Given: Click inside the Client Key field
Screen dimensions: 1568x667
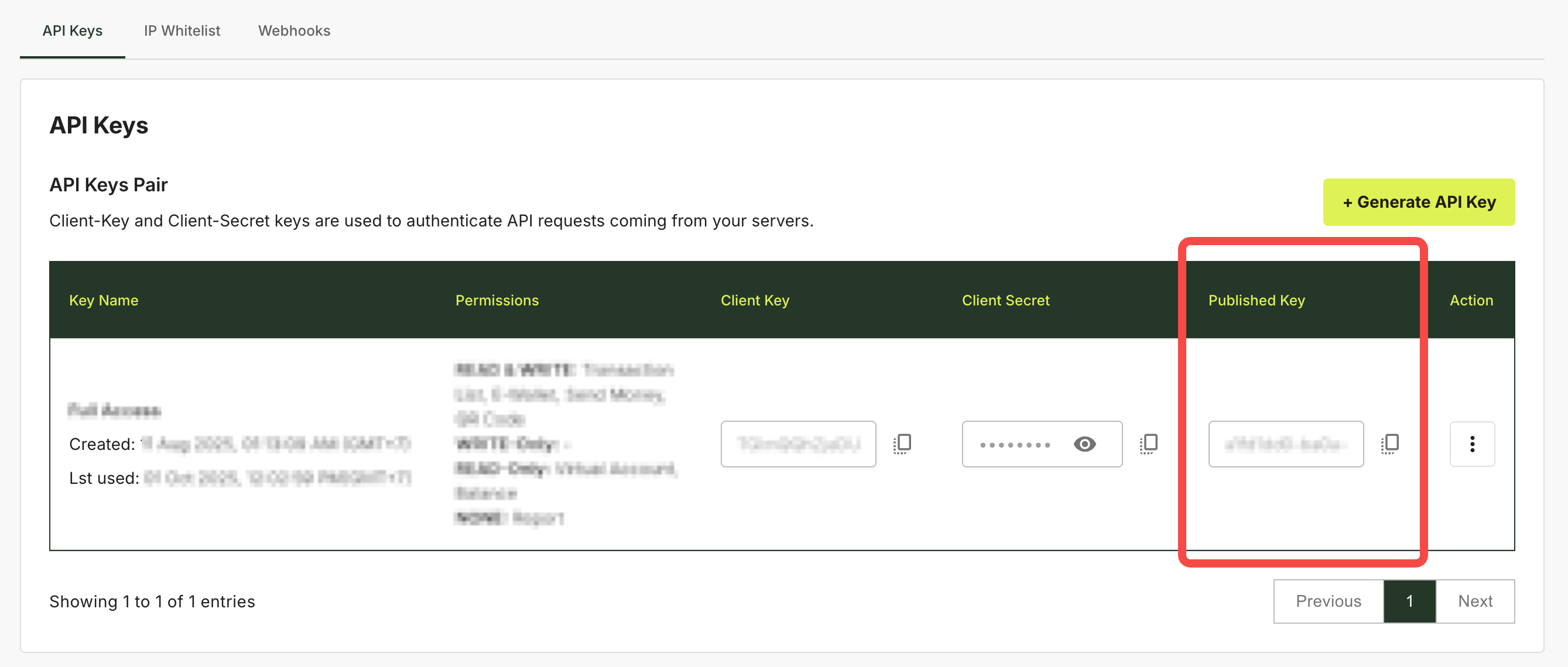Looking at the screenshot, I should tap(797, 445).
